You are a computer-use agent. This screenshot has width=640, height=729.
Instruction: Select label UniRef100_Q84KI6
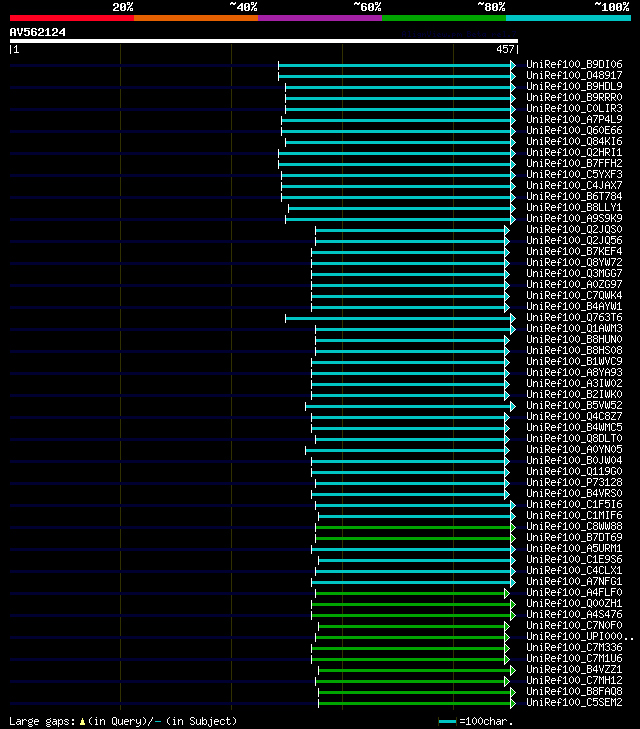(x=574, y=141)
